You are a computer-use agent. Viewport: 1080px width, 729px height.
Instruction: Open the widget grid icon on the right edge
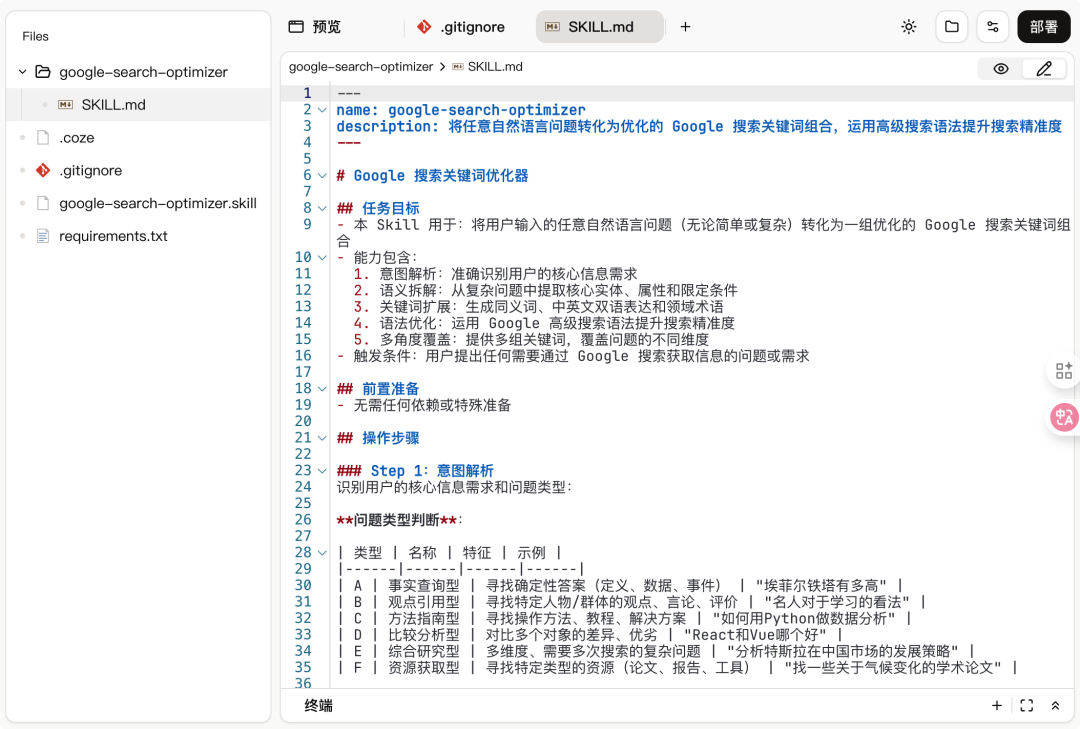1063,370
